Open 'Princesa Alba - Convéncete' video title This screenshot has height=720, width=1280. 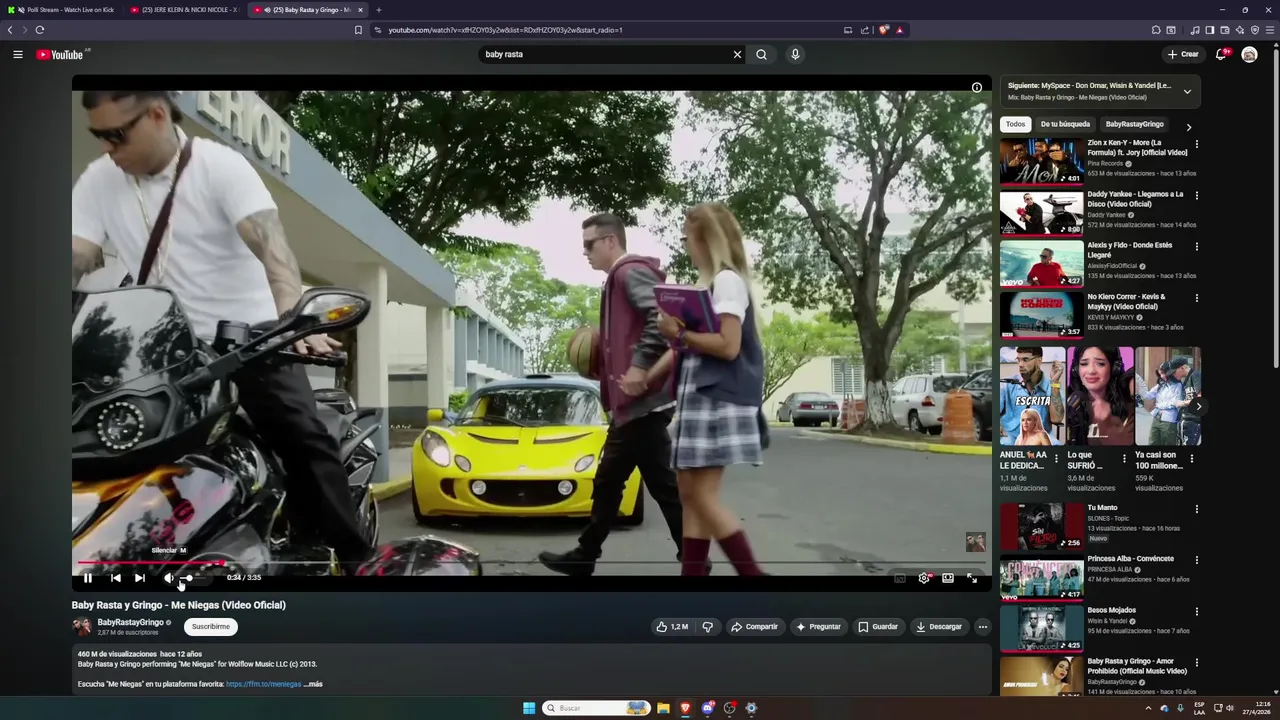tap(1131, 559)
